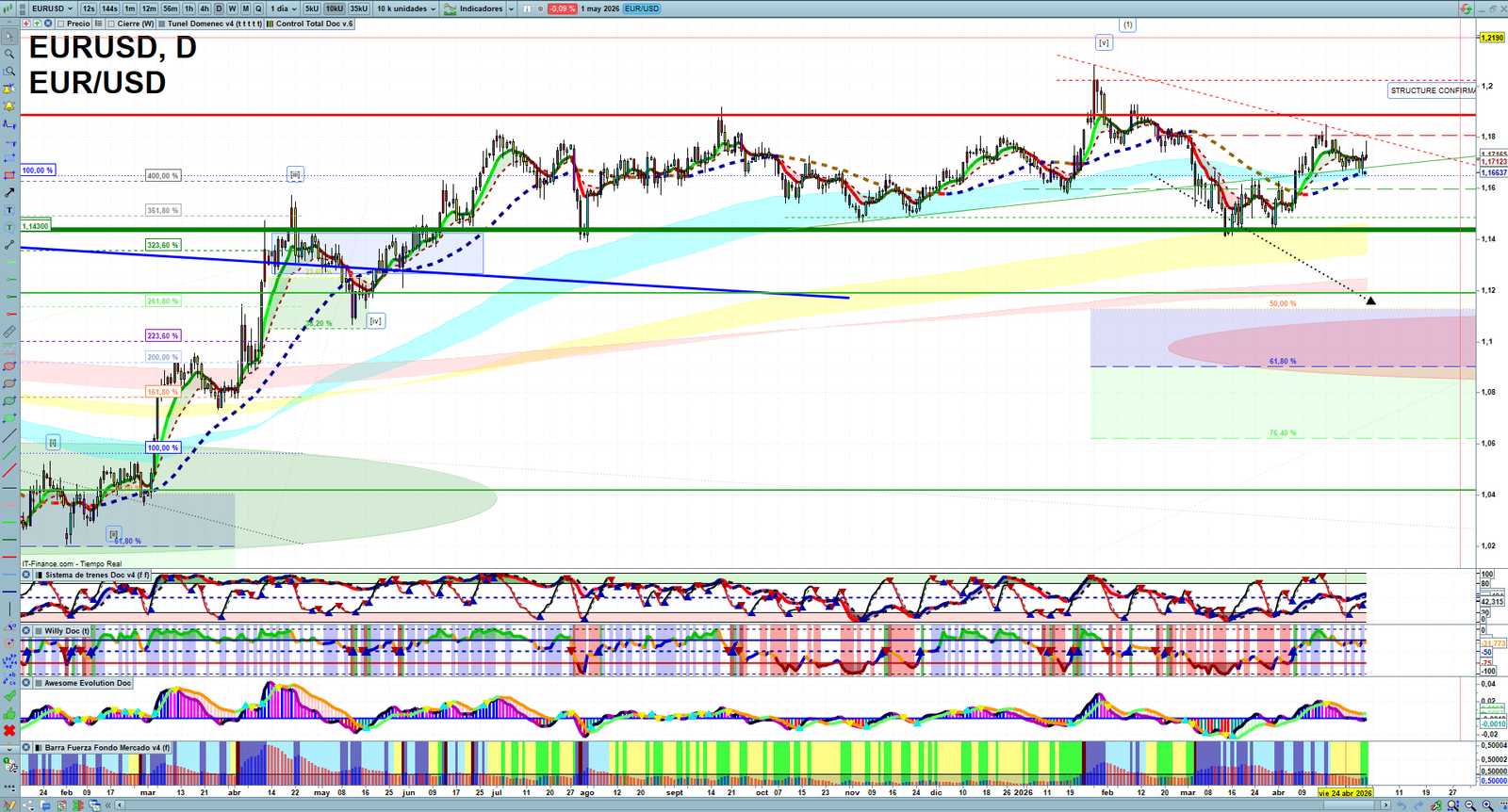Screen dimensions: 1508x812
Task: Pick the ruler measuring tool
Action: click(x=9, y=332)
